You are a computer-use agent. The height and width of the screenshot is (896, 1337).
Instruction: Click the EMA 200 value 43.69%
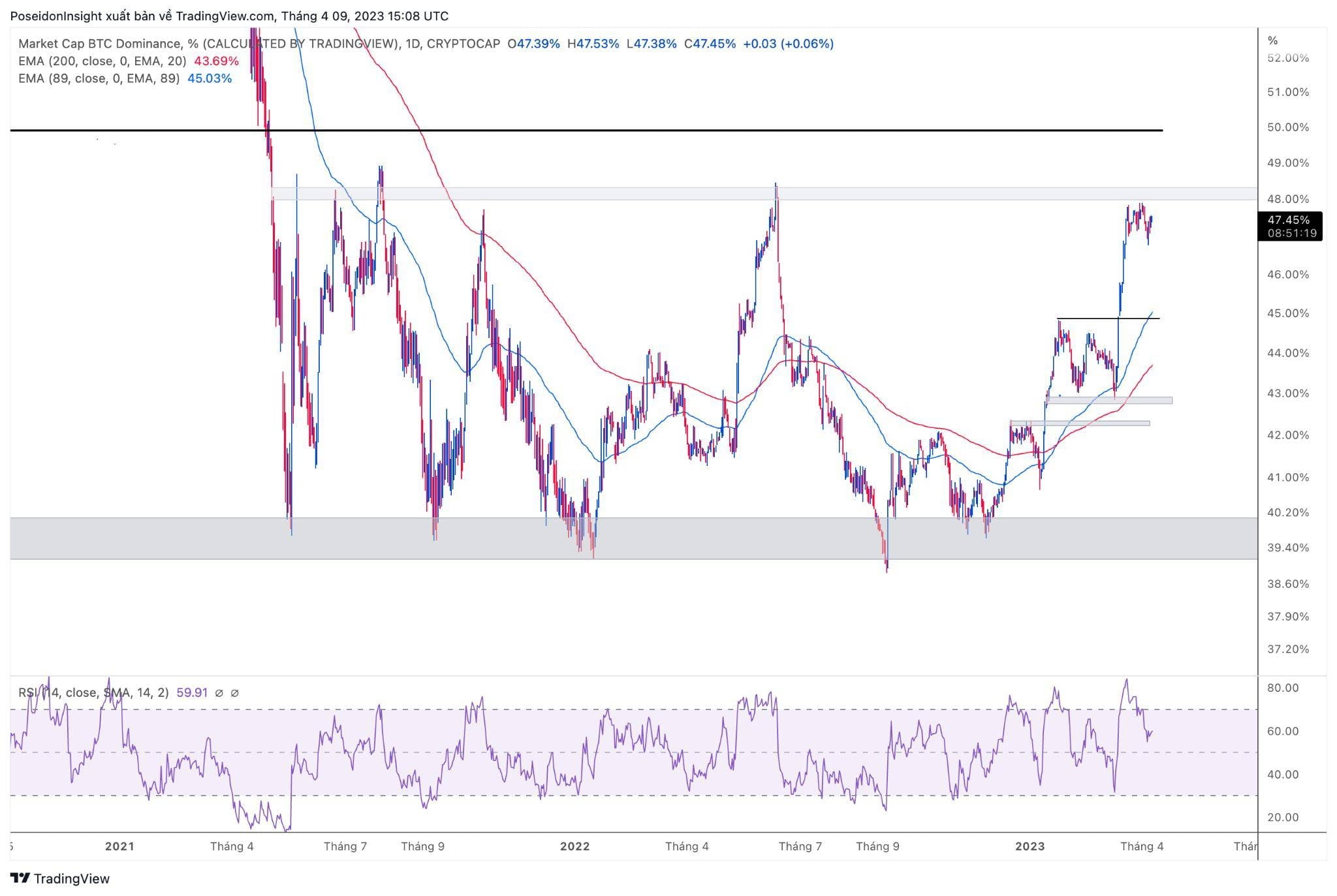[216, 61]
